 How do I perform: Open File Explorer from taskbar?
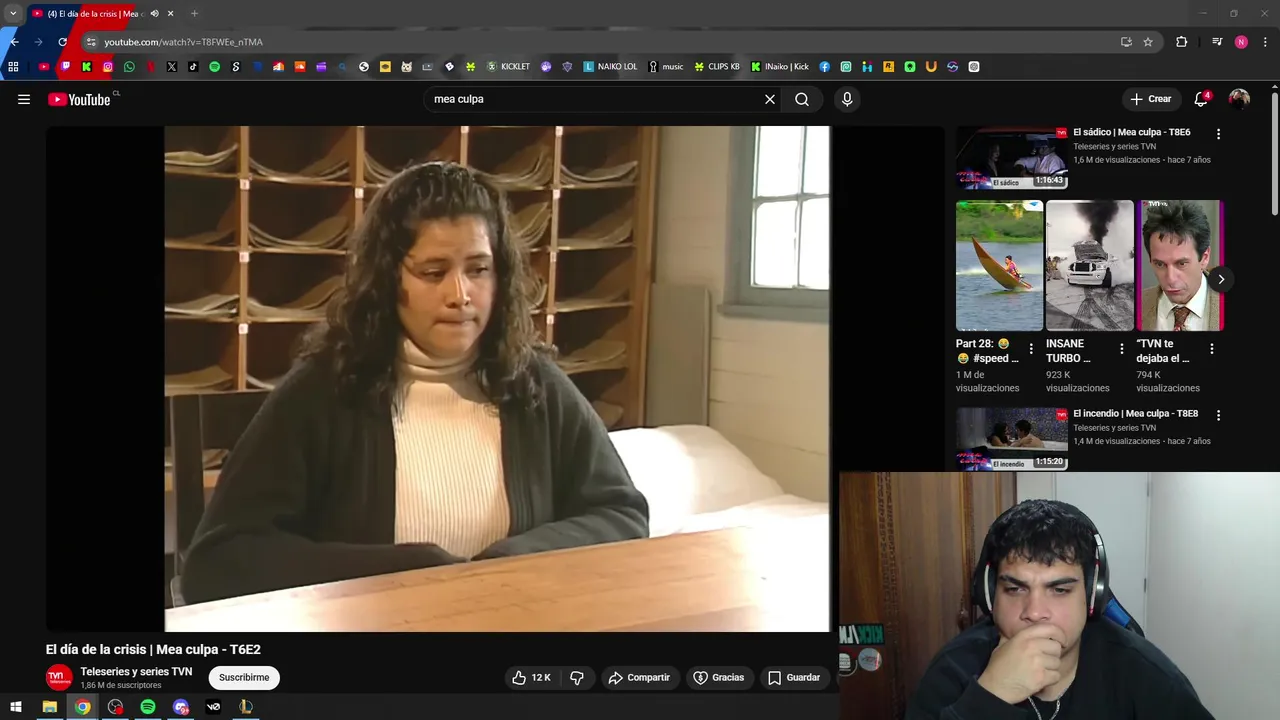(x=49, y=707)
